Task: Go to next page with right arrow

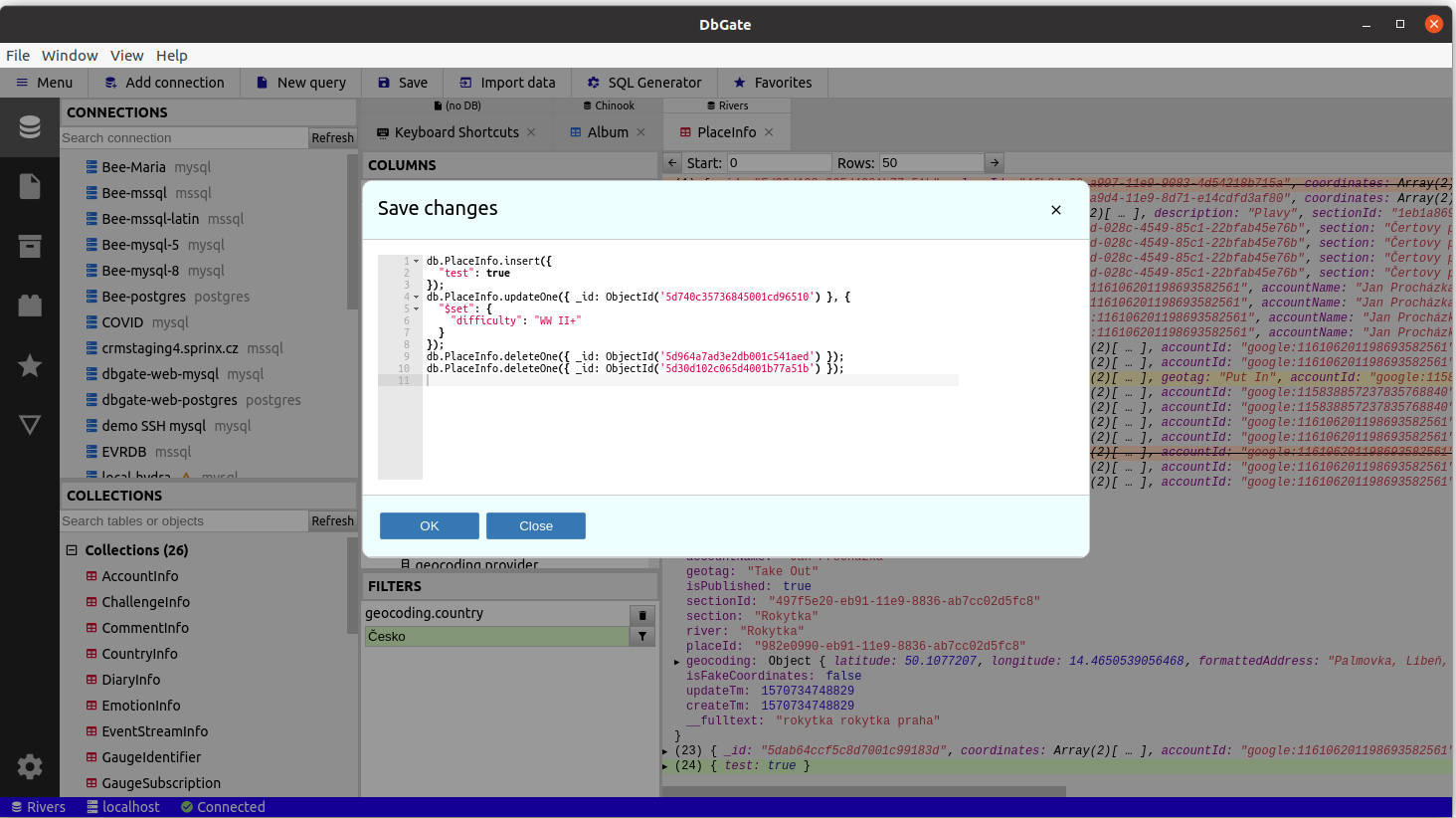Action: coord(994,163)
